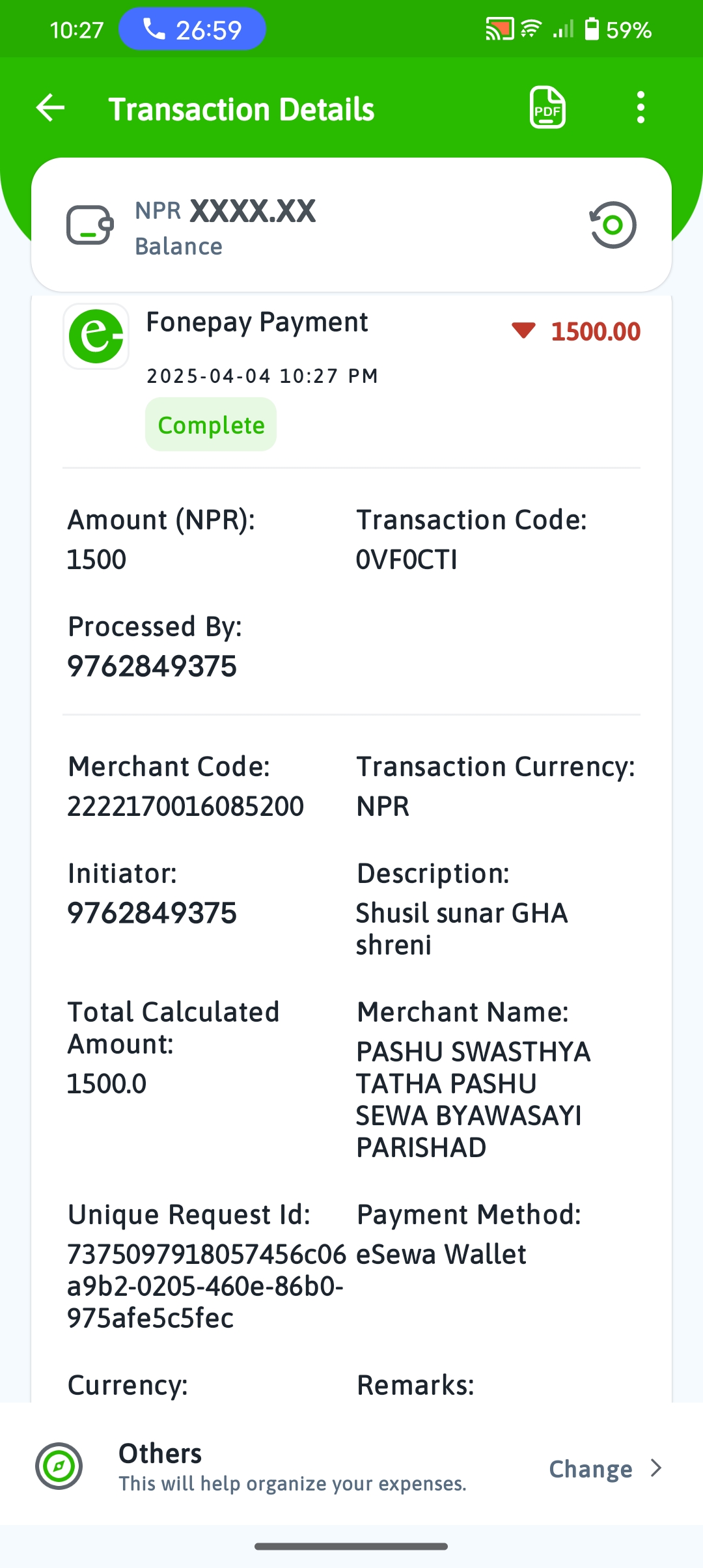Download the transaction as PDF
The image size is (703, 1568).
click(x=547, y=107)
